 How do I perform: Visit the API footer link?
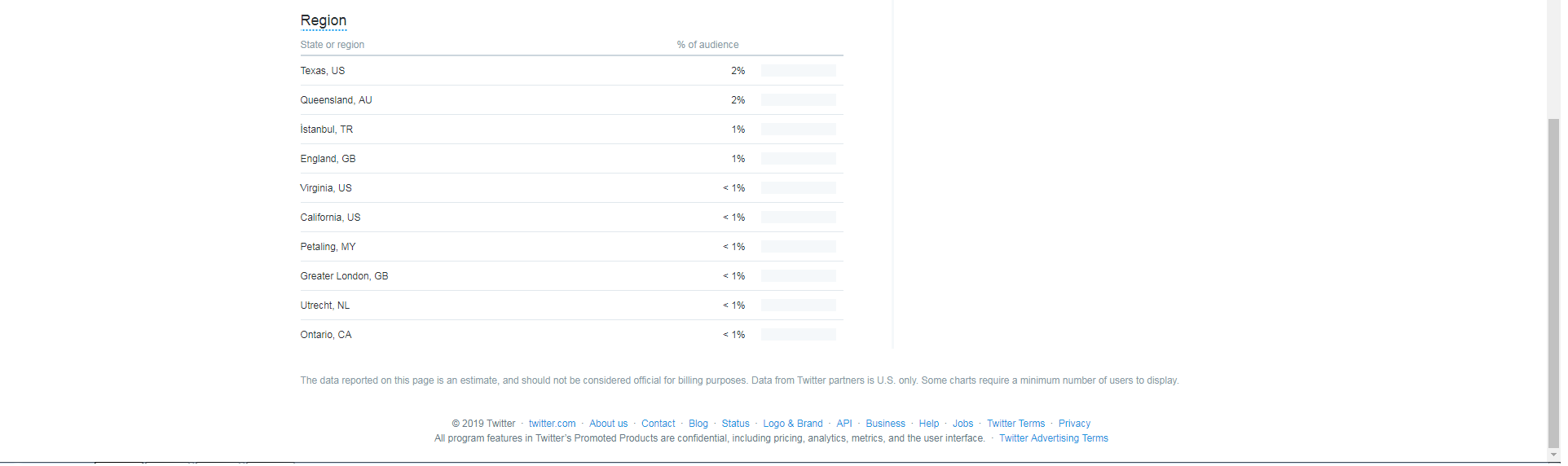tap(844, 424)
